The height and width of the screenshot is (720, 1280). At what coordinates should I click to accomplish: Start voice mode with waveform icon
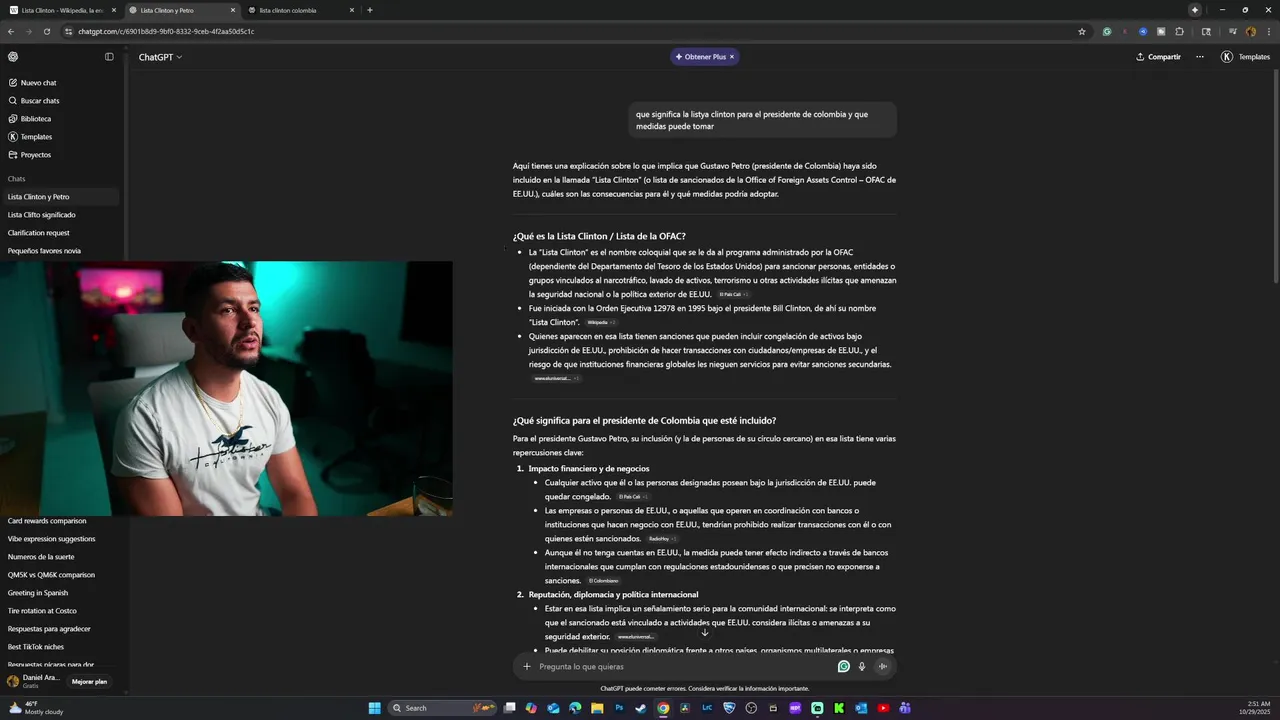pos(882,667)
